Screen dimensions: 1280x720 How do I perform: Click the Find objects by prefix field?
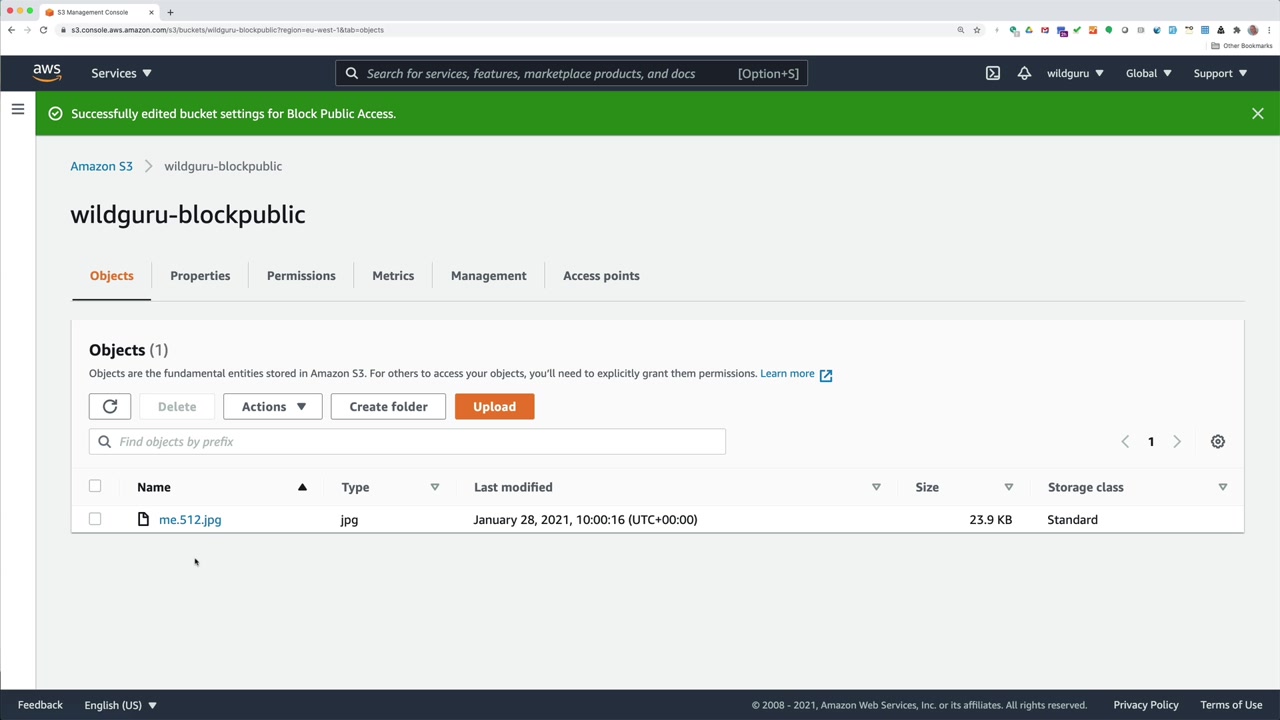[407, 442]
